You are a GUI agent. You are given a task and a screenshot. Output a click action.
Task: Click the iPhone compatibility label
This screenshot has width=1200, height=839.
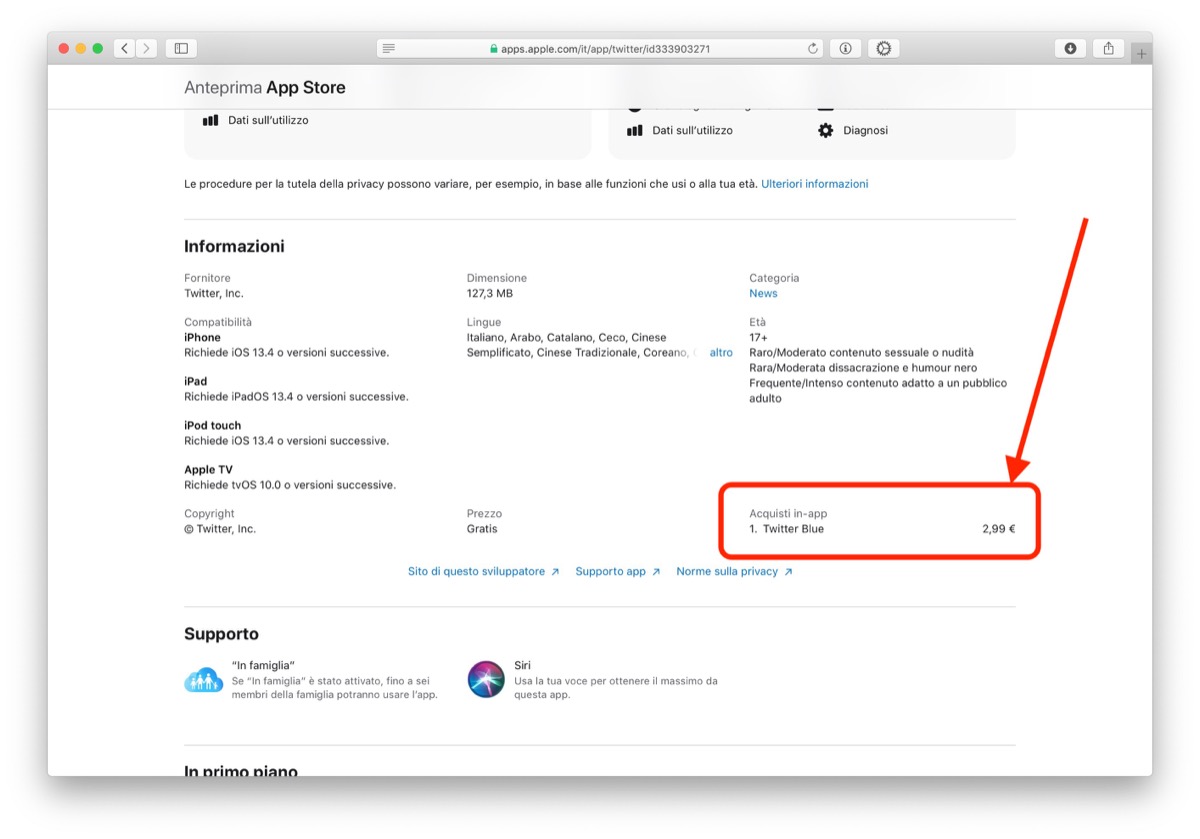click(x=202, y=337)
